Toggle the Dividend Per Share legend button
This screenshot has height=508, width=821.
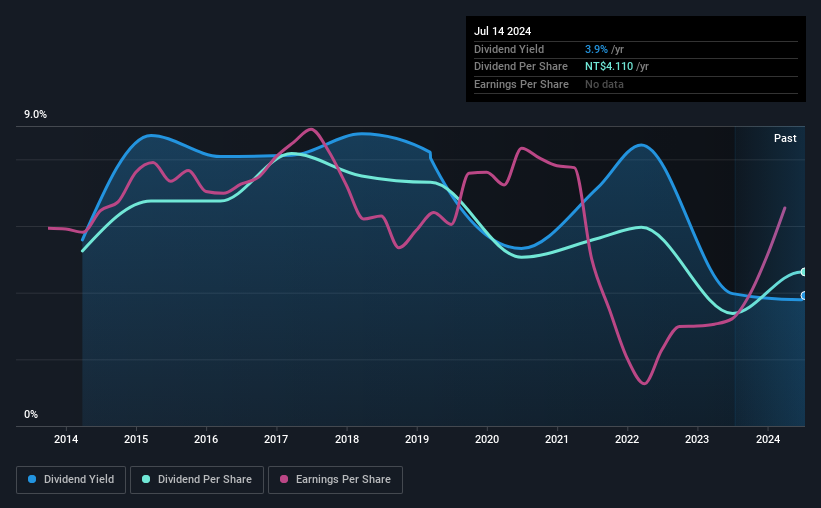click(x=197, y=480)
